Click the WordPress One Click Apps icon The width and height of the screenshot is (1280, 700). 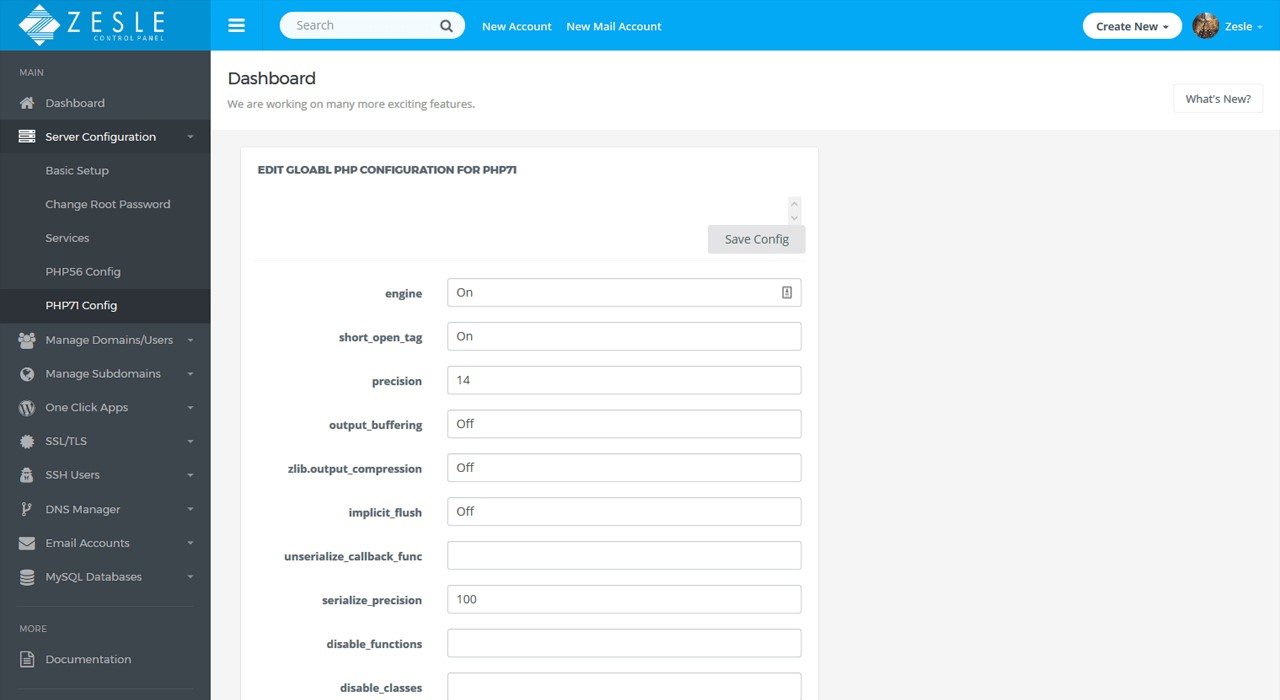pyautogui.click(x=27, y=408)
